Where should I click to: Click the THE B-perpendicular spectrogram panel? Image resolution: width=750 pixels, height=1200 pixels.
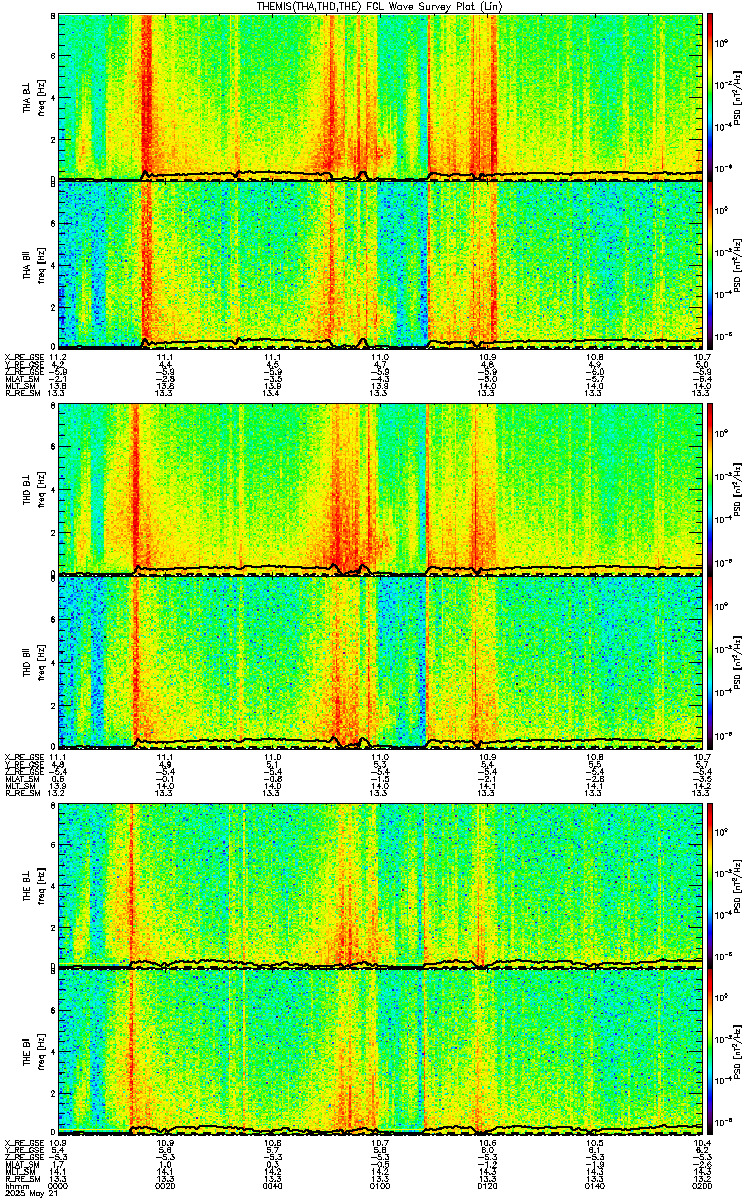pyautogui.click(x=381, y=885)
